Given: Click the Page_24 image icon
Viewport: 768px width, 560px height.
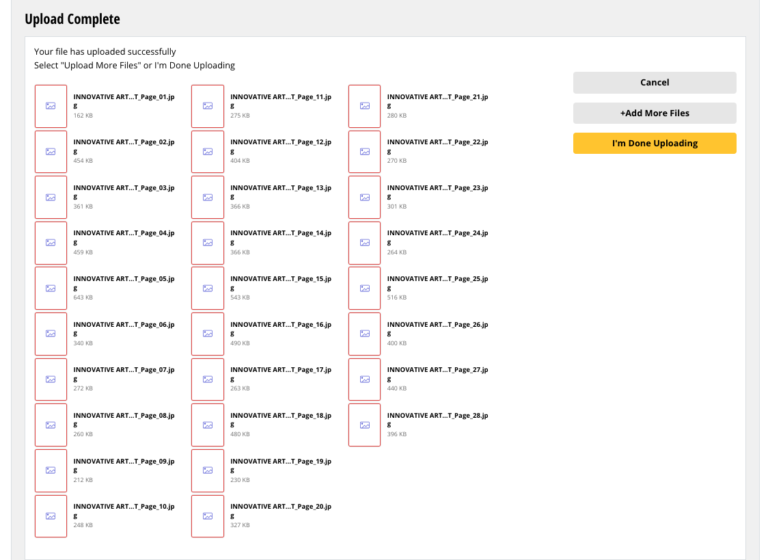Looking at the screenshot, I should [x=365, y=243].
